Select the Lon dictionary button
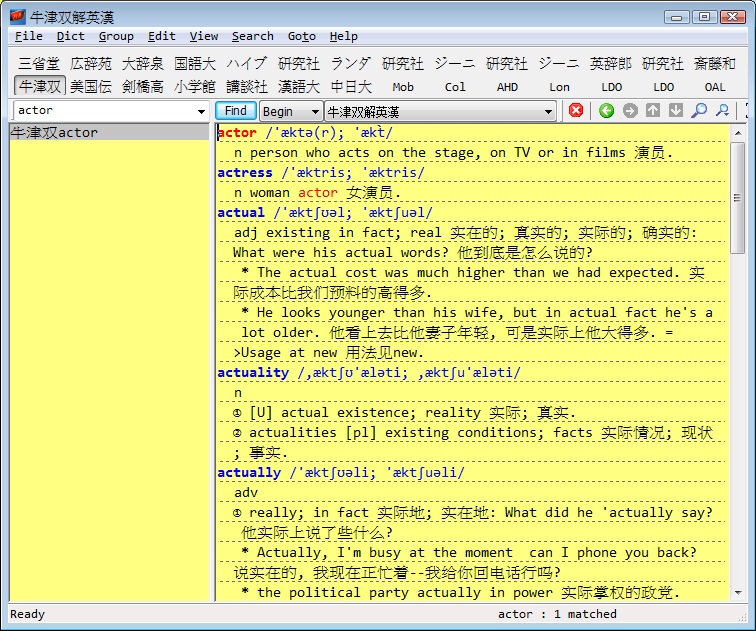The width and height of the screenshot is (756, 631). (x=559, y=87)
